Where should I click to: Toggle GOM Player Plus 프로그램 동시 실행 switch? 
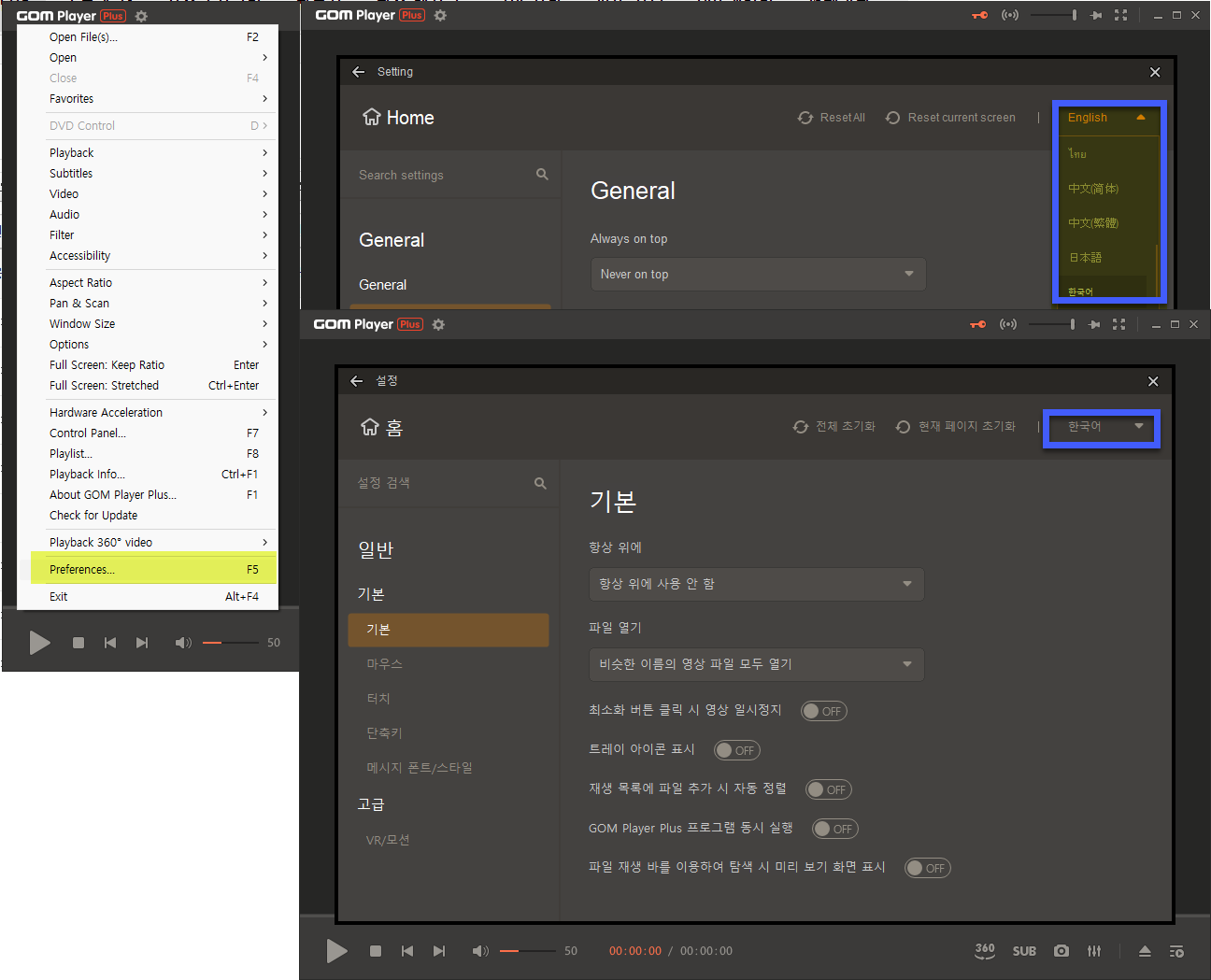click(x=835, y=829)
